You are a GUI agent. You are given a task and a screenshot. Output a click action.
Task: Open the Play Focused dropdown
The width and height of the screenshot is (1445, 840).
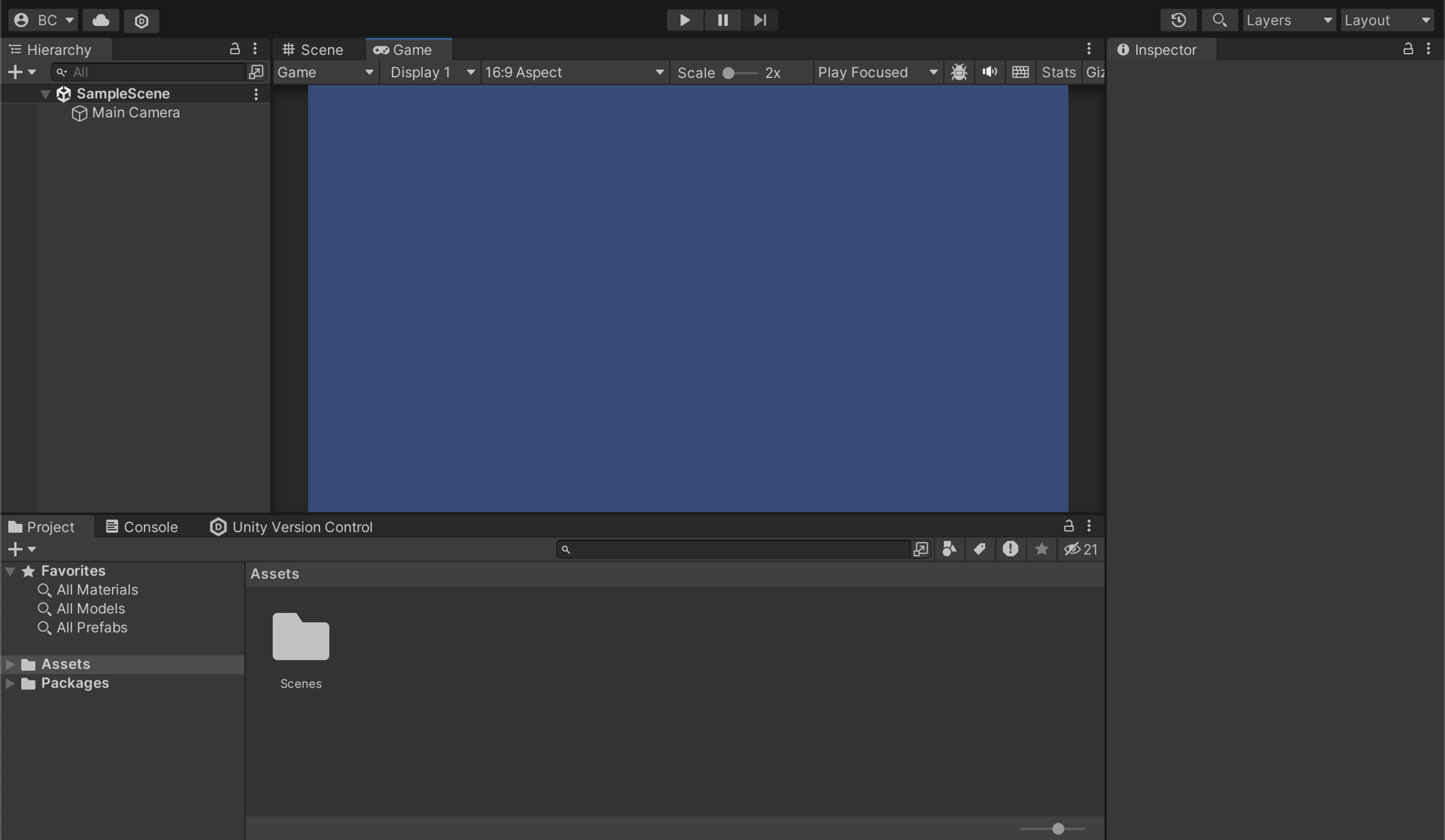tap(877, 72)
